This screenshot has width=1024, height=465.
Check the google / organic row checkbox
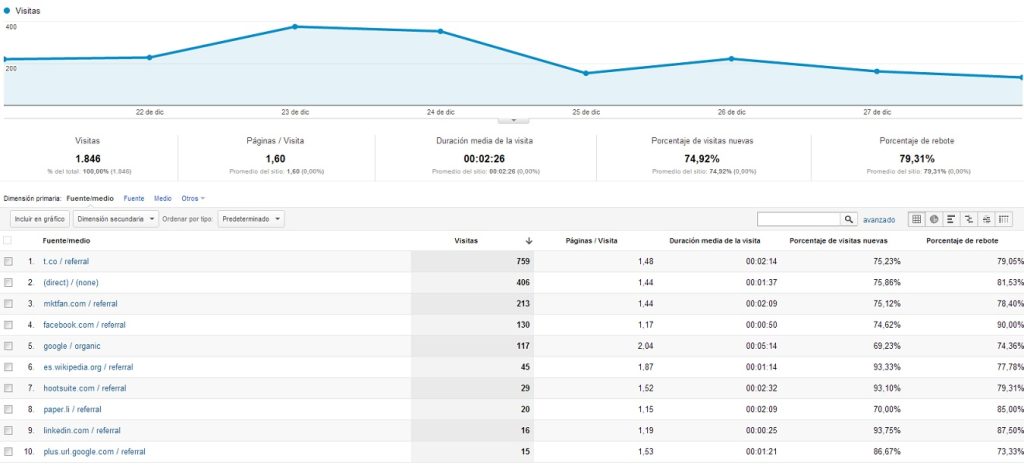click(x=8, y=346)
